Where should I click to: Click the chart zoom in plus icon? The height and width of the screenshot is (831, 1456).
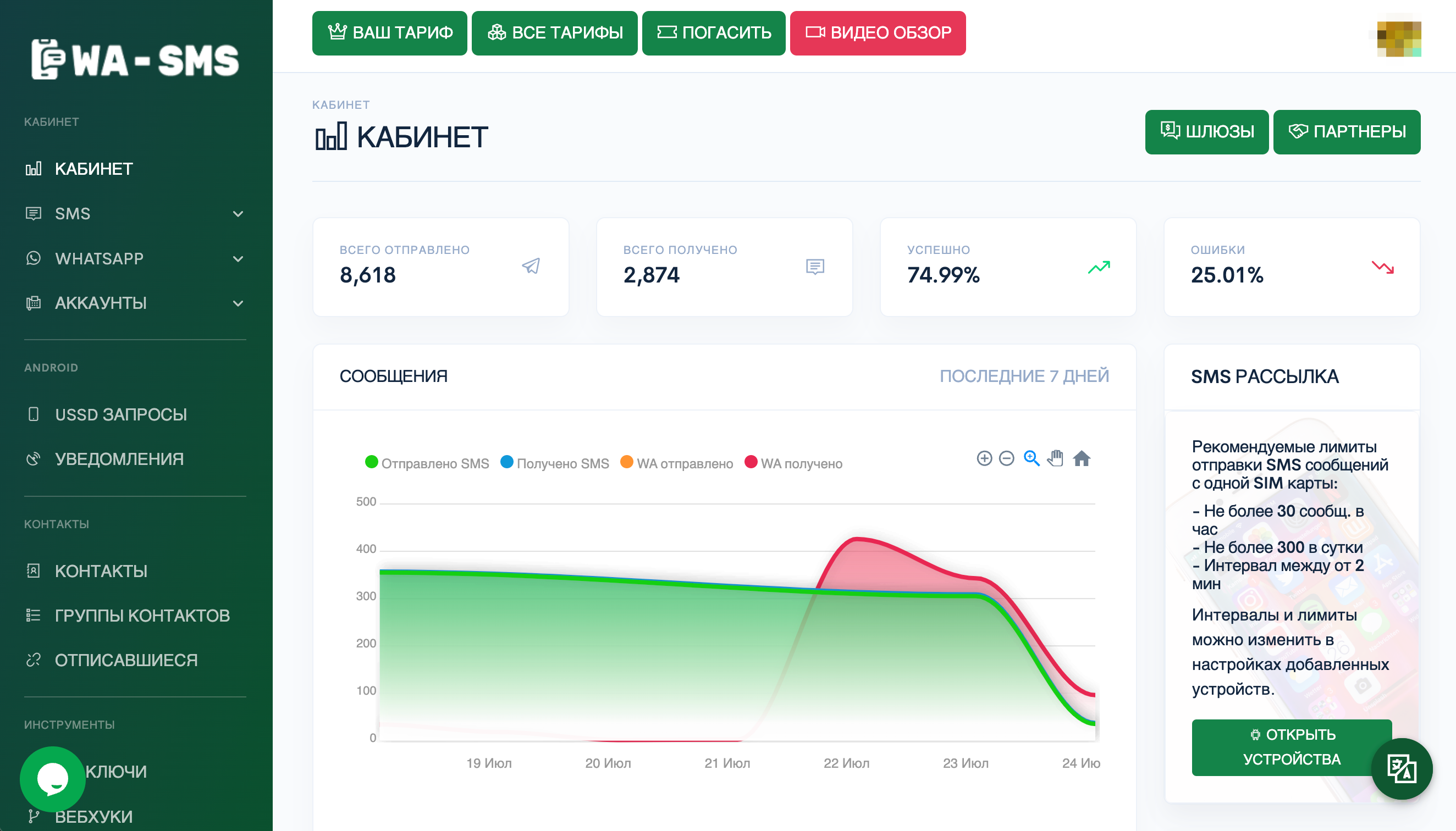pyautogui.click(x=984, y=458)
